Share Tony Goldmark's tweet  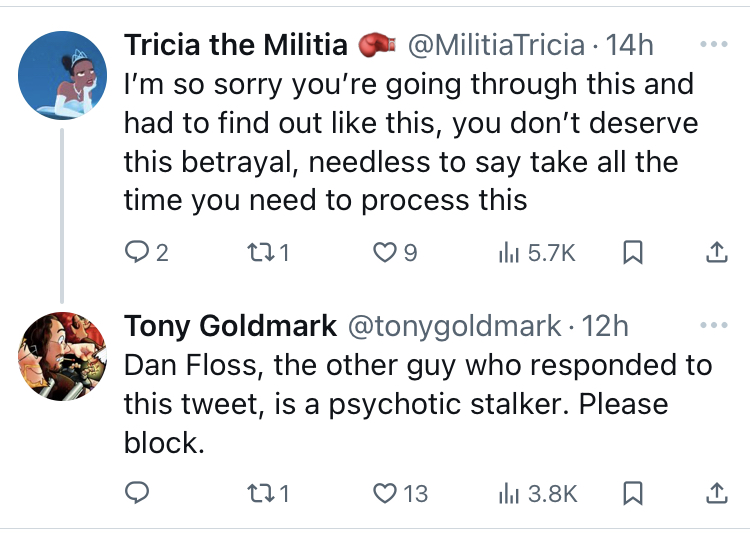coord(717,493)
